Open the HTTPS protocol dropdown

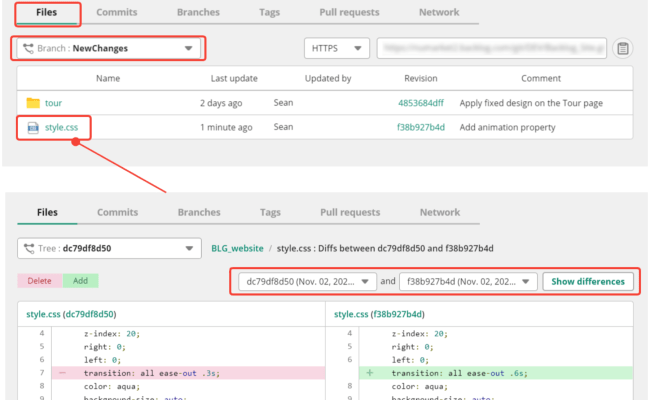point(337,48)
